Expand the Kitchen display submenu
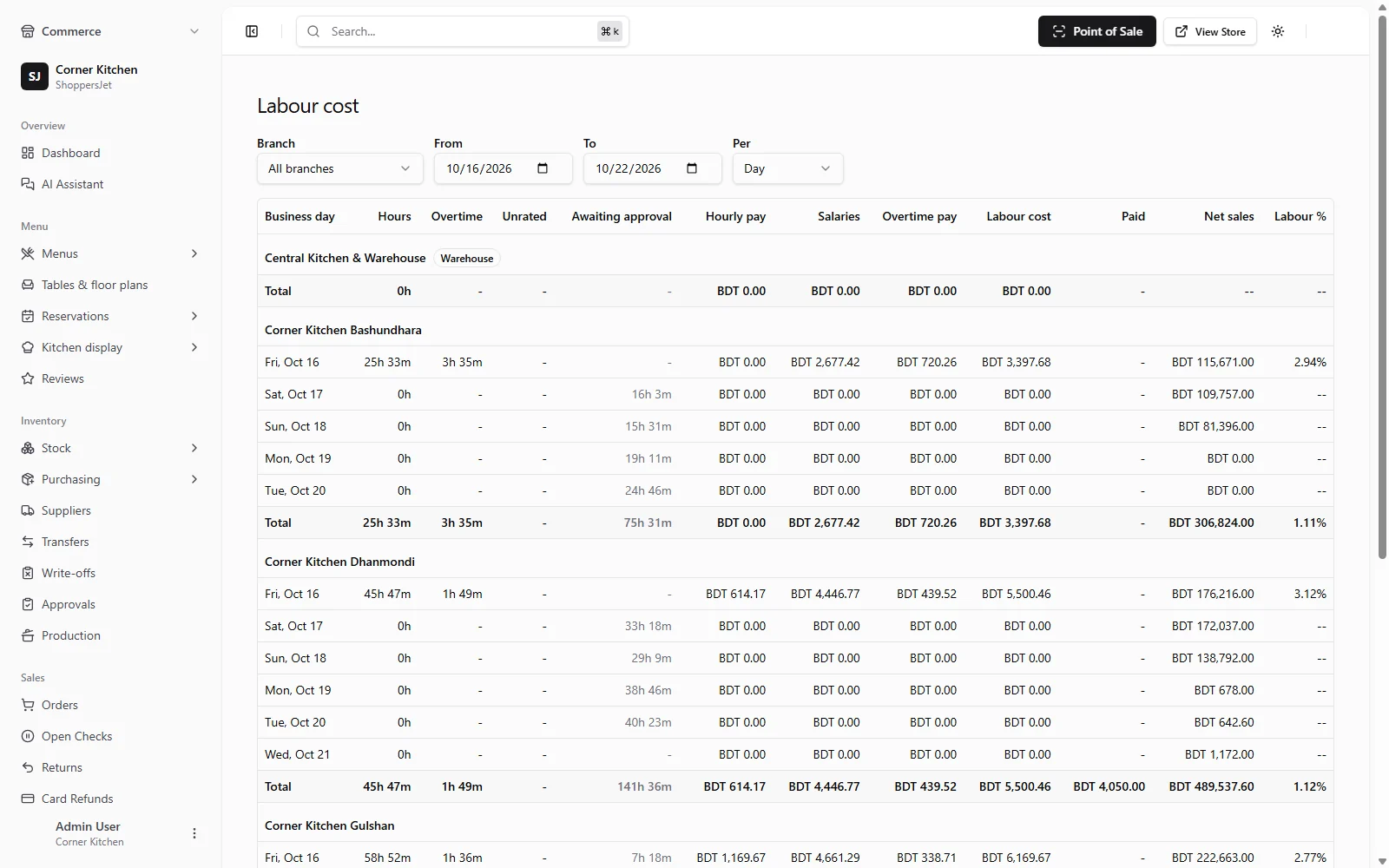The height and width of the screenshot is (868, 1389). click(x=194, y=347)
